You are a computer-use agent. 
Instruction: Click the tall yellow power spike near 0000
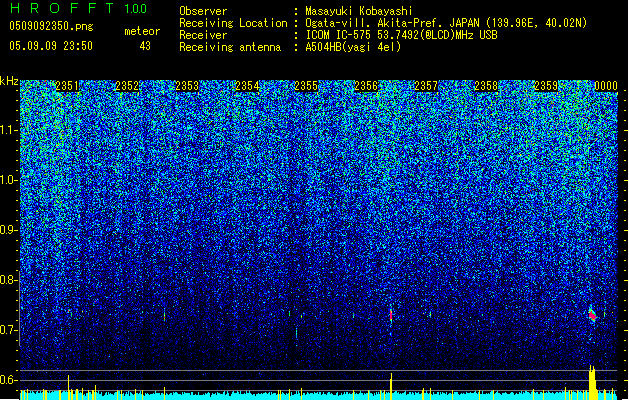(x=592, y=382)
